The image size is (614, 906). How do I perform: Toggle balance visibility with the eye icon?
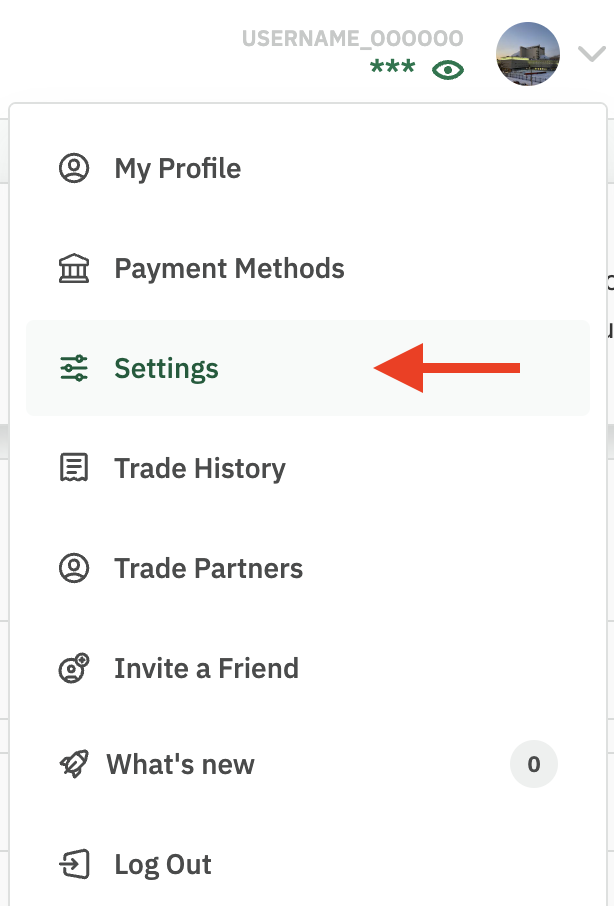448,70
